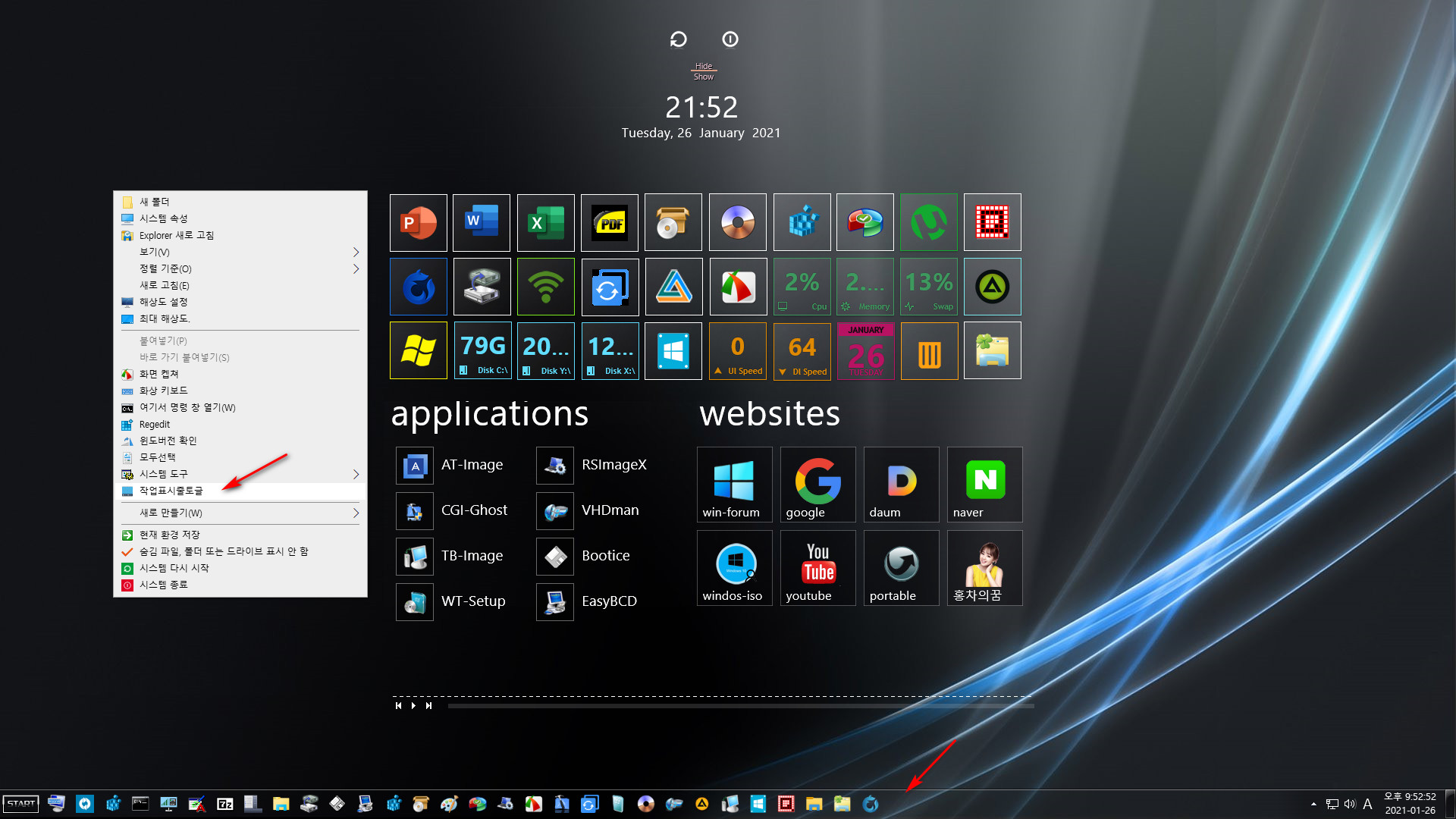
Task: Open the Wi-Fi tile
Action: [x=545, y=287]
